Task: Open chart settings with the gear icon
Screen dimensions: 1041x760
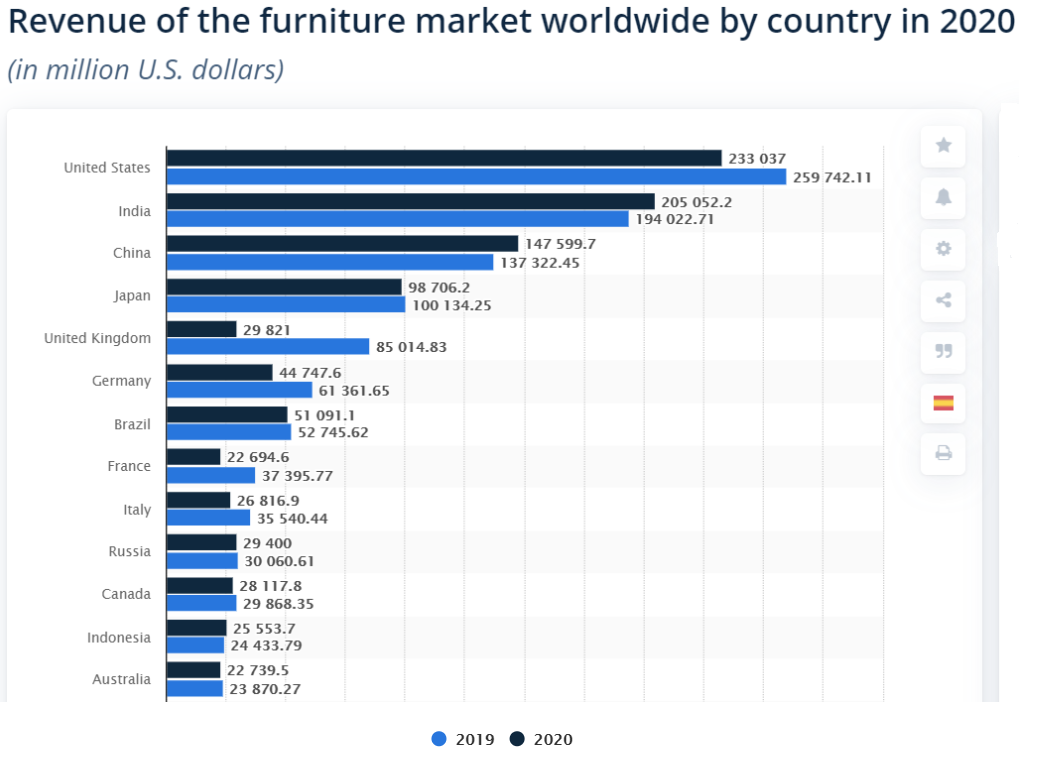Action: pyautogui.click(x=943, y=248)
